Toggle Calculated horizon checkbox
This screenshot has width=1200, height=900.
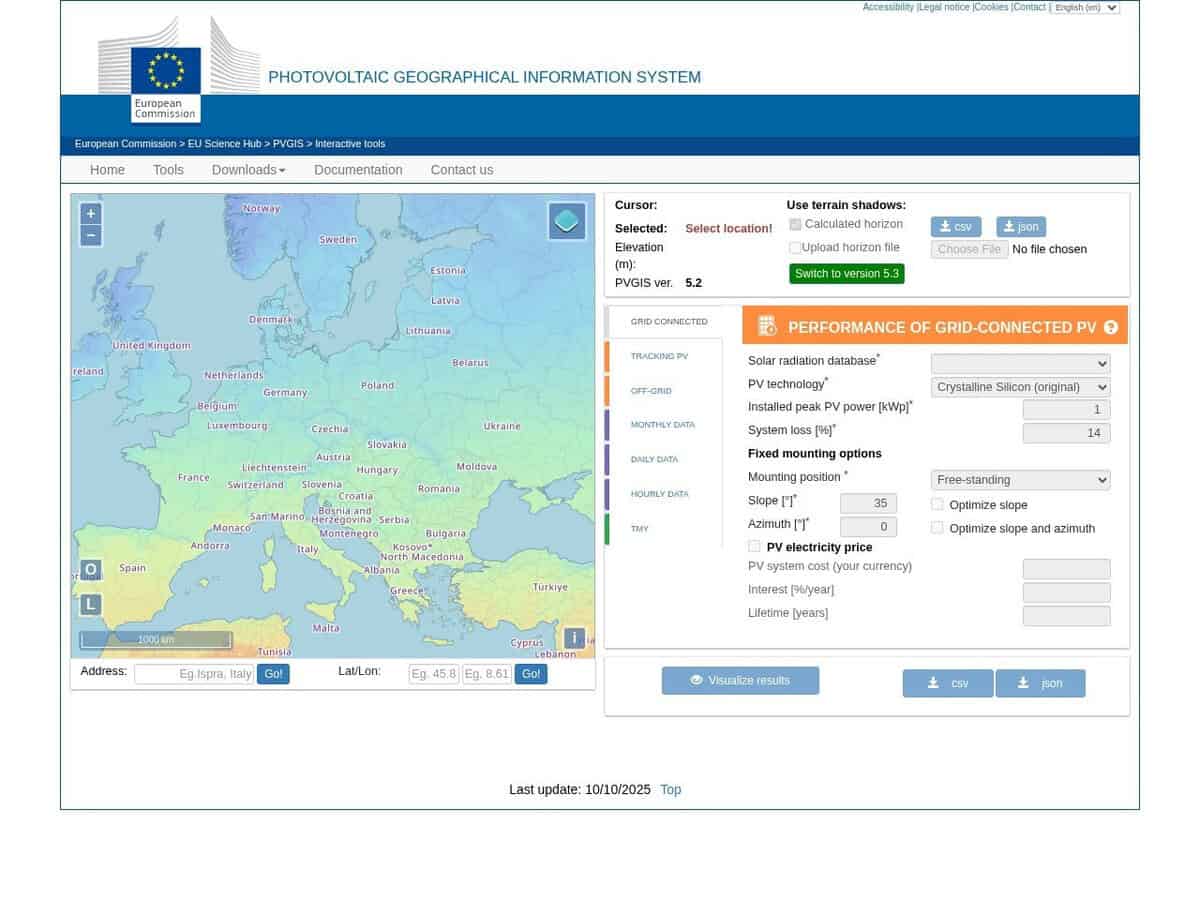click(x=795, y=224)
